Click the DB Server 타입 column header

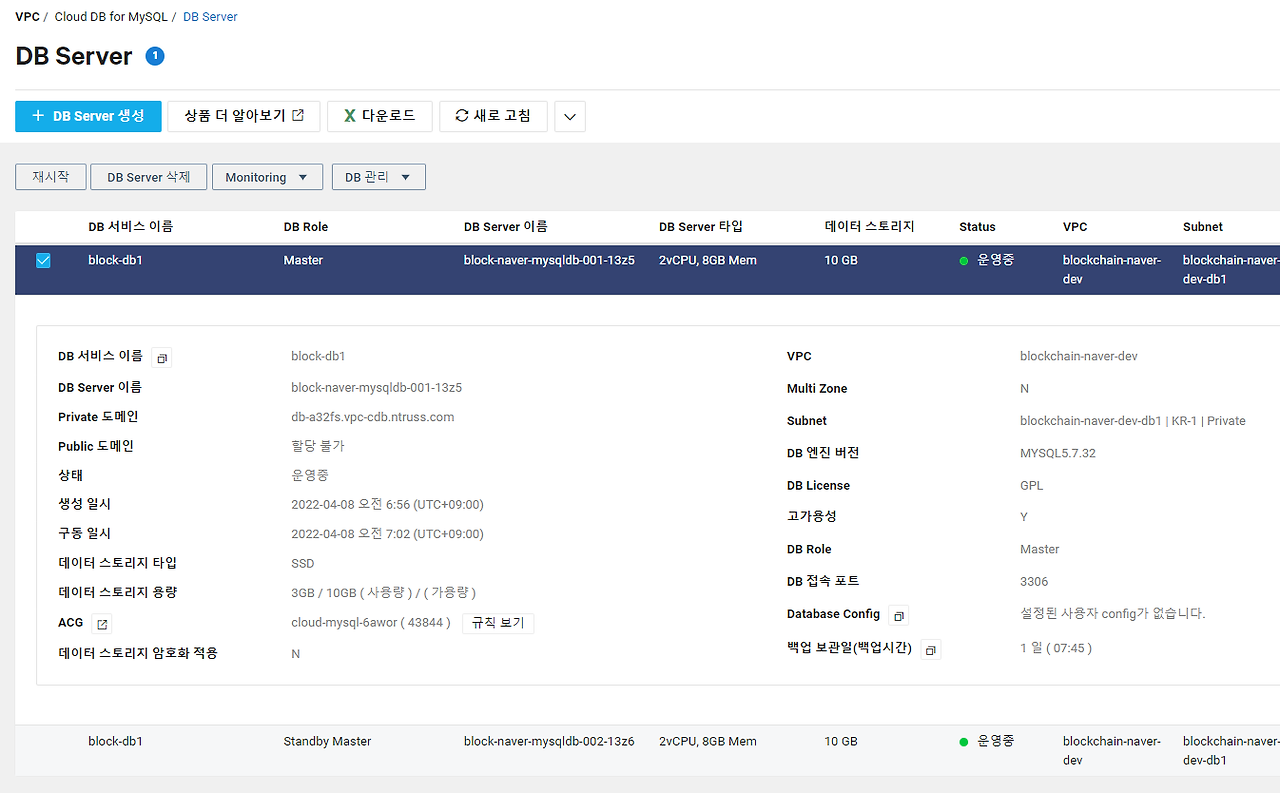tap(701, 227)
